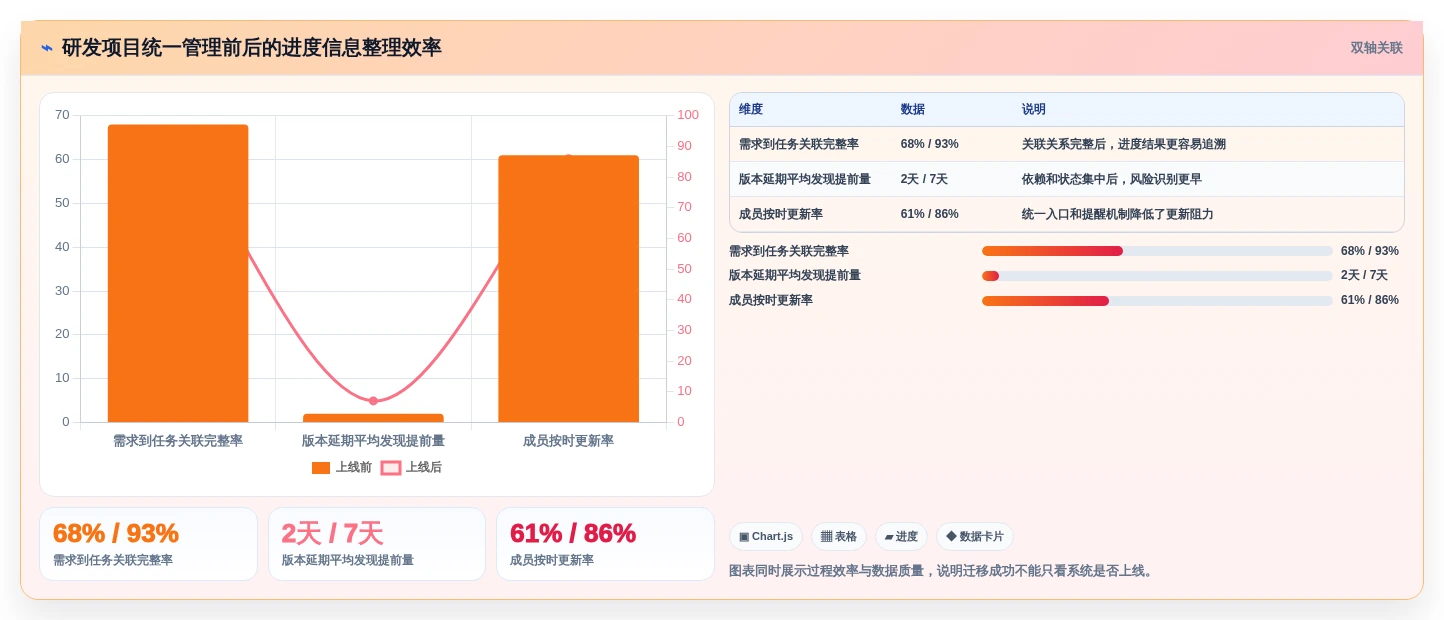Click the left axis value 70
Image resolution: width=1444 pixels, height=620 pixels.
[x=62, y=115]
